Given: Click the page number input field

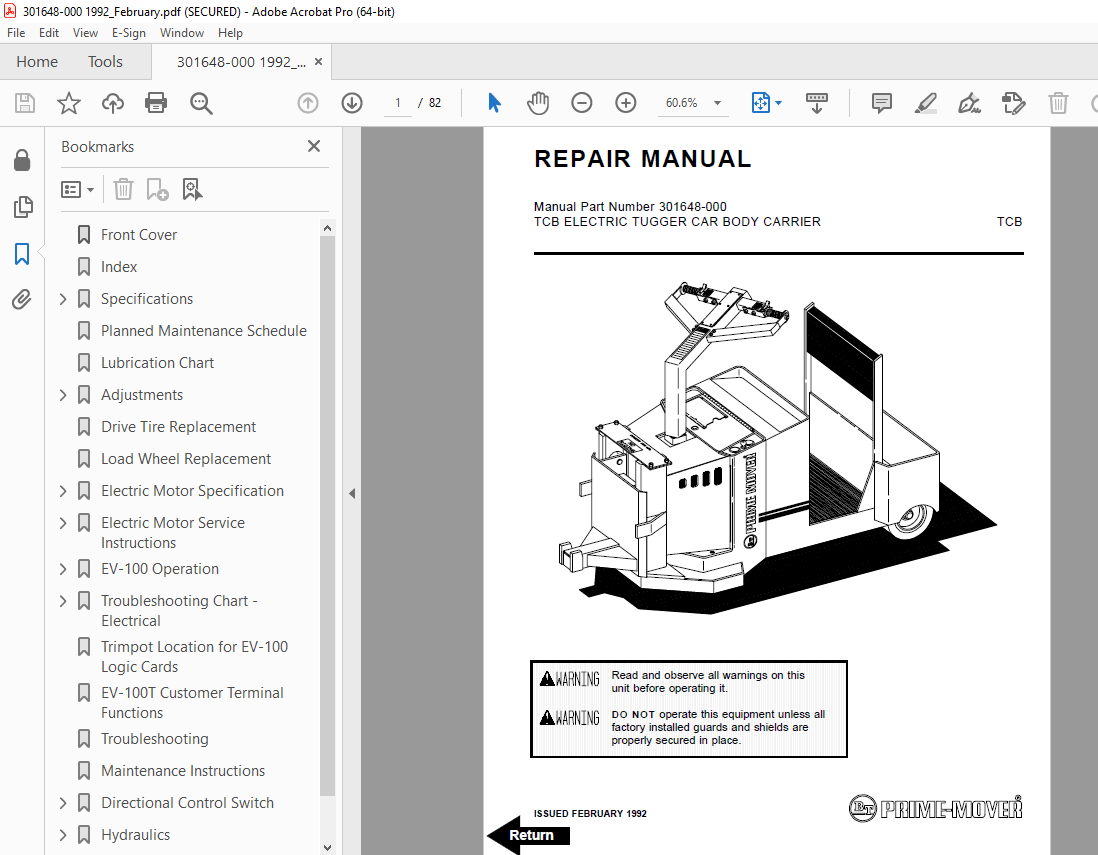Looking at the screenshot, I should (398, 103).
